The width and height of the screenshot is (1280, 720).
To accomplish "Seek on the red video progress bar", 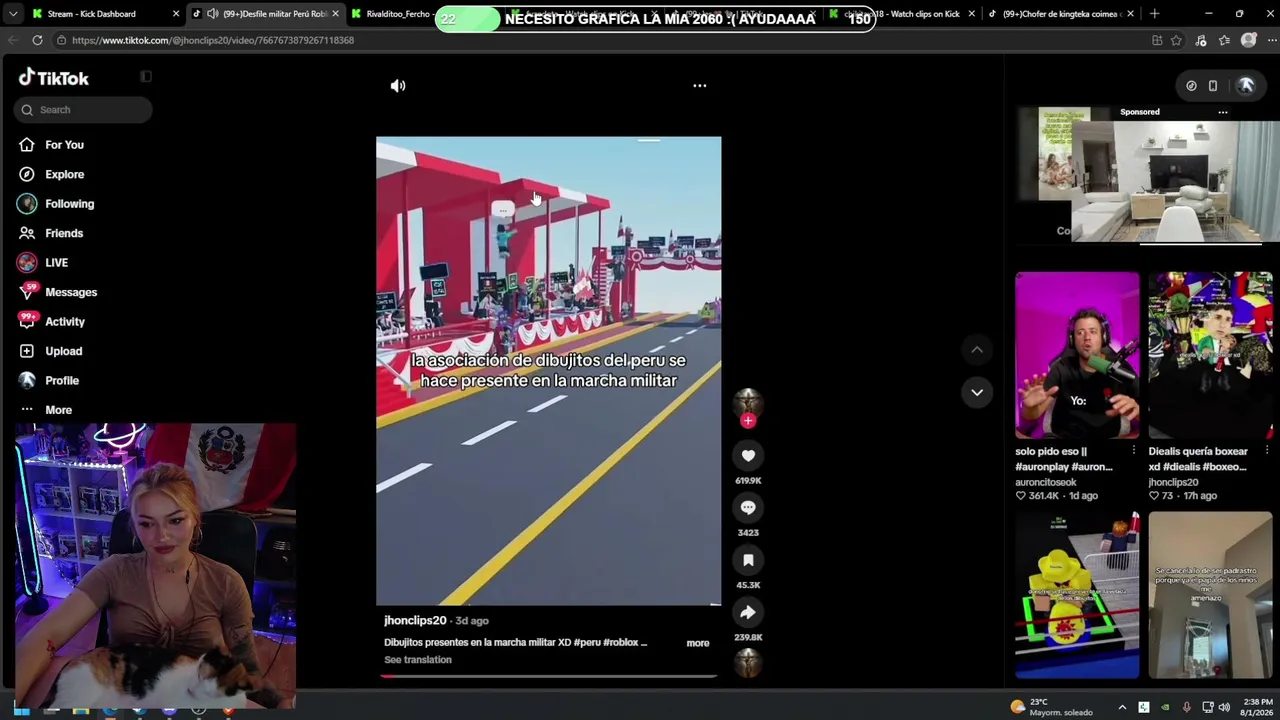I will click(548, 676).
